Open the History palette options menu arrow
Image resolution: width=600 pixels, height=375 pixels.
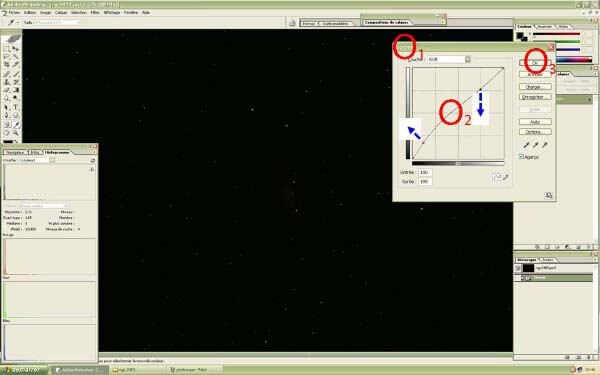(x=595, y=259)
